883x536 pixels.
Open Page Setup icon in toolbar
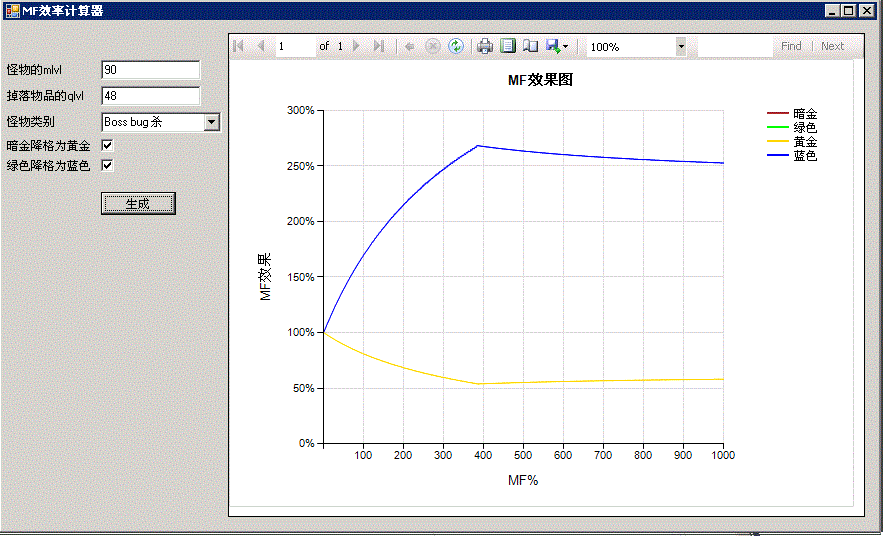530,46
